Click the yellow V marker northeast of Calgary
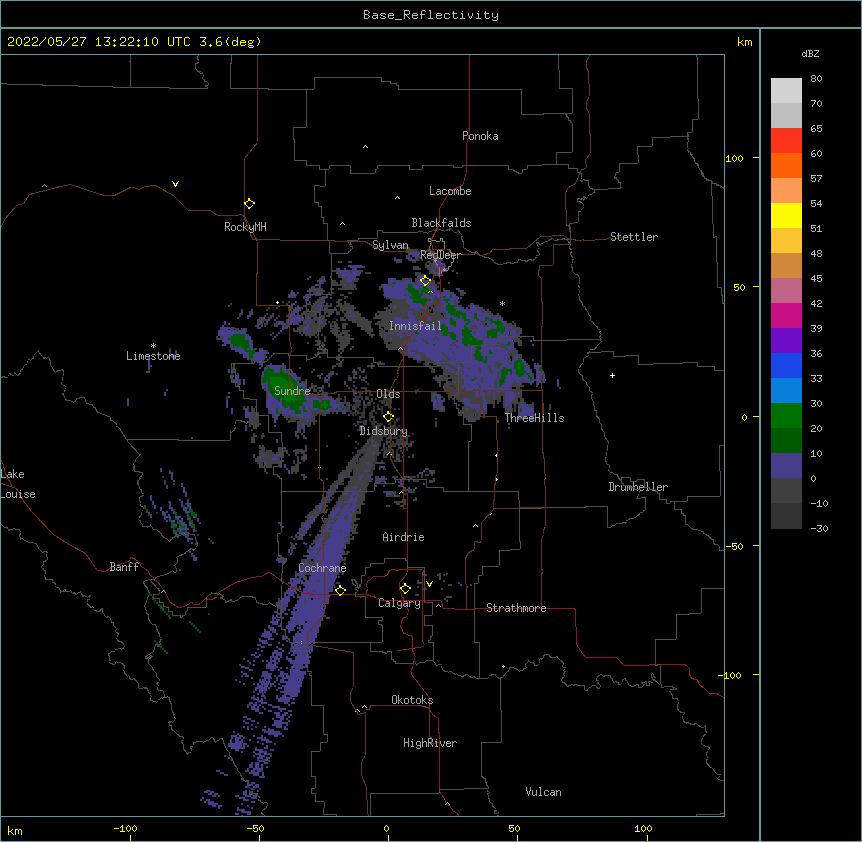This screenshot has height=842, width=862. click(x=429, y=584)
